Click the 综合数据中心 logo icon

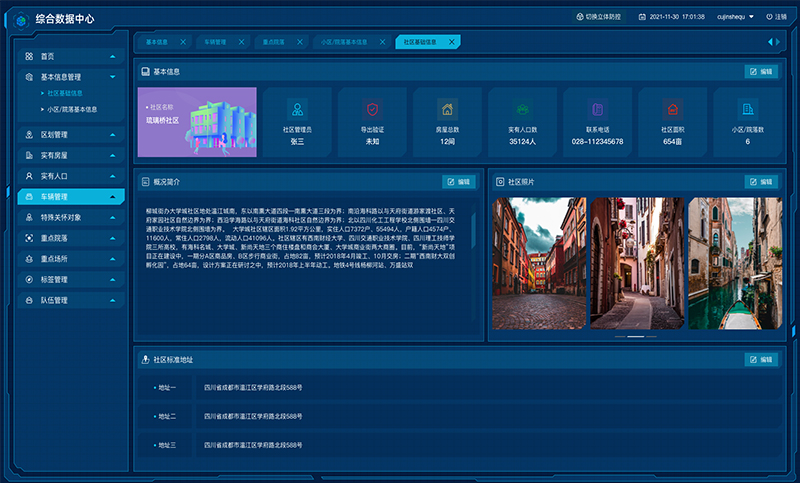[x=21, y=20]
